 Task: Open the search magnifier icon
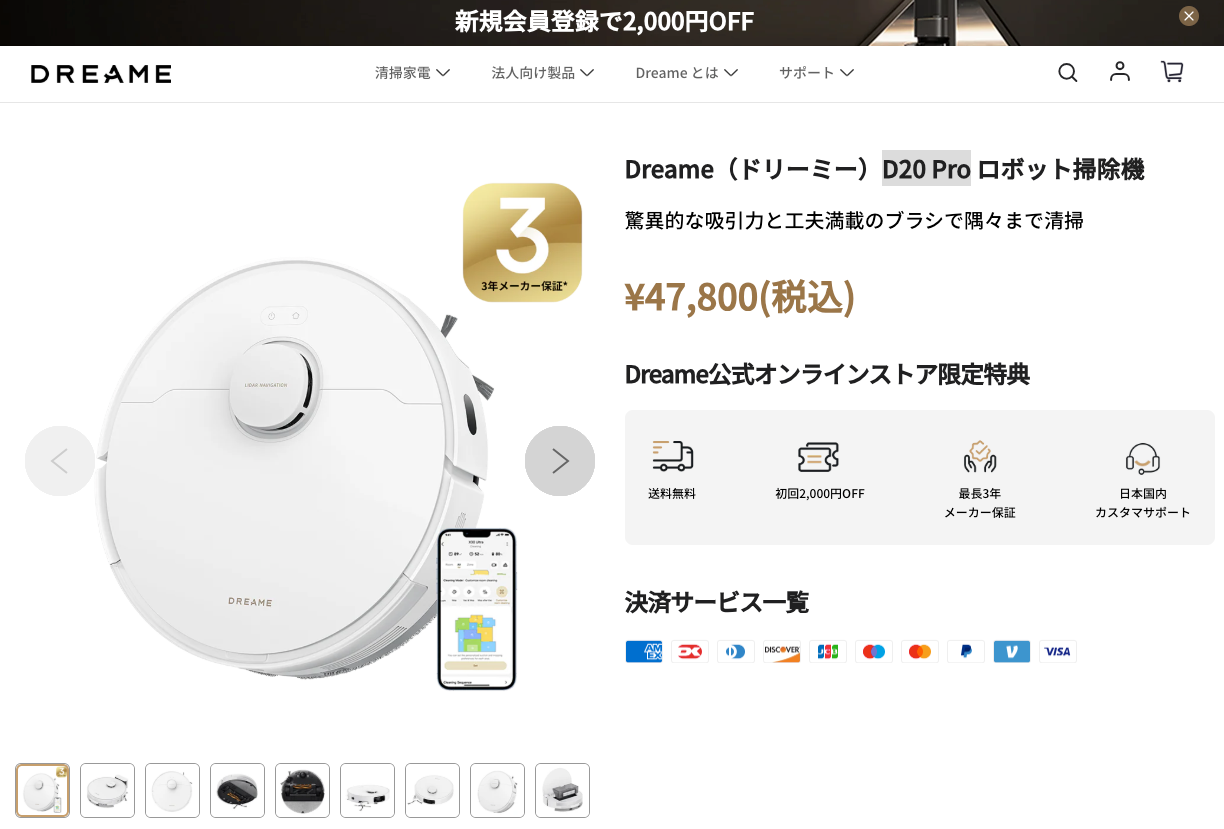pyautogui.click(x=1068, y=72)
